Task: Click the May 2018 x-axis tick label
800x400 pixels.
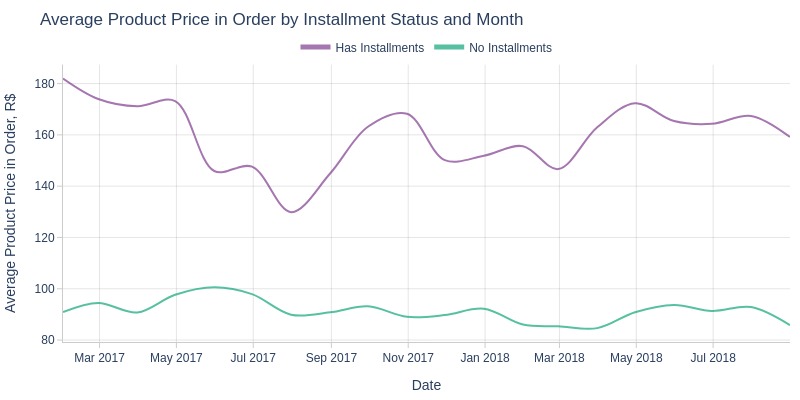Action: point(636,358)
